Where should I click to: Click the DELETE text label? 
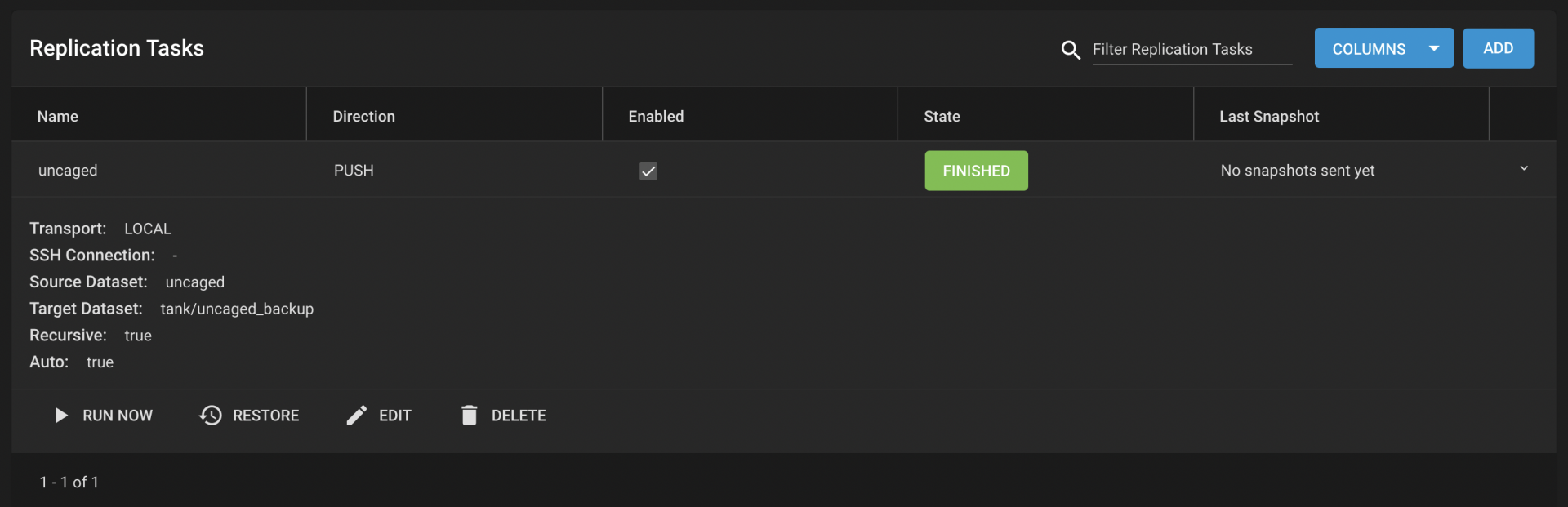pyautogui.click(x=519, y=416)
